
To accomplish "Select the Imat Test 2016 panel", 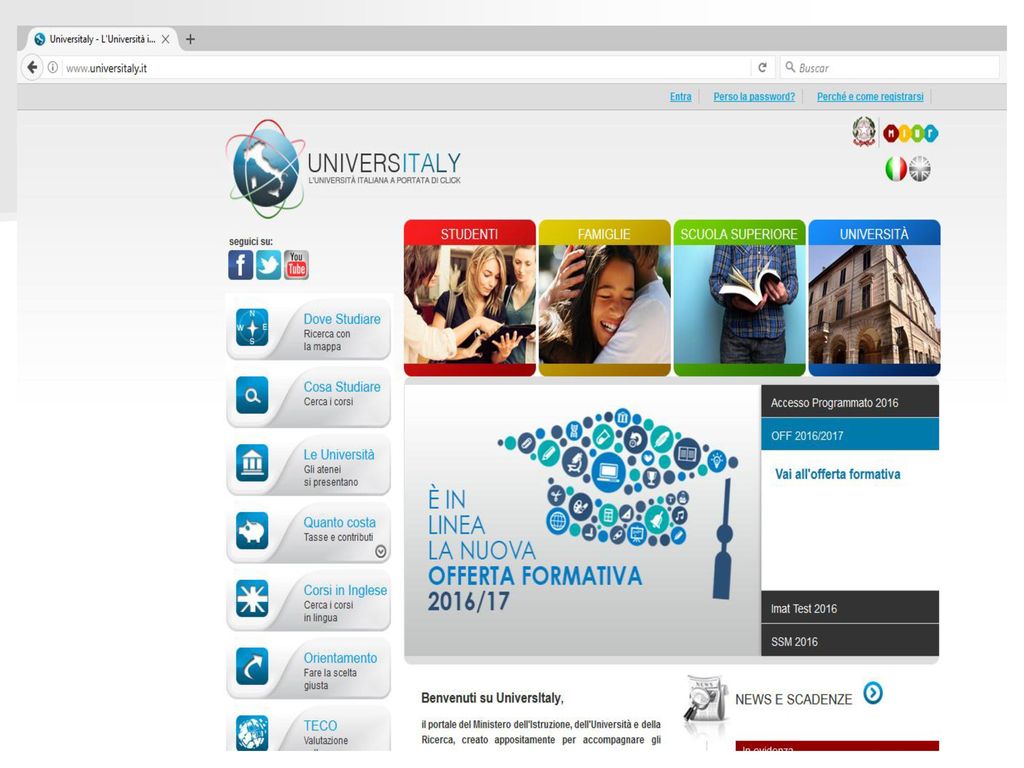I will 850,607.
